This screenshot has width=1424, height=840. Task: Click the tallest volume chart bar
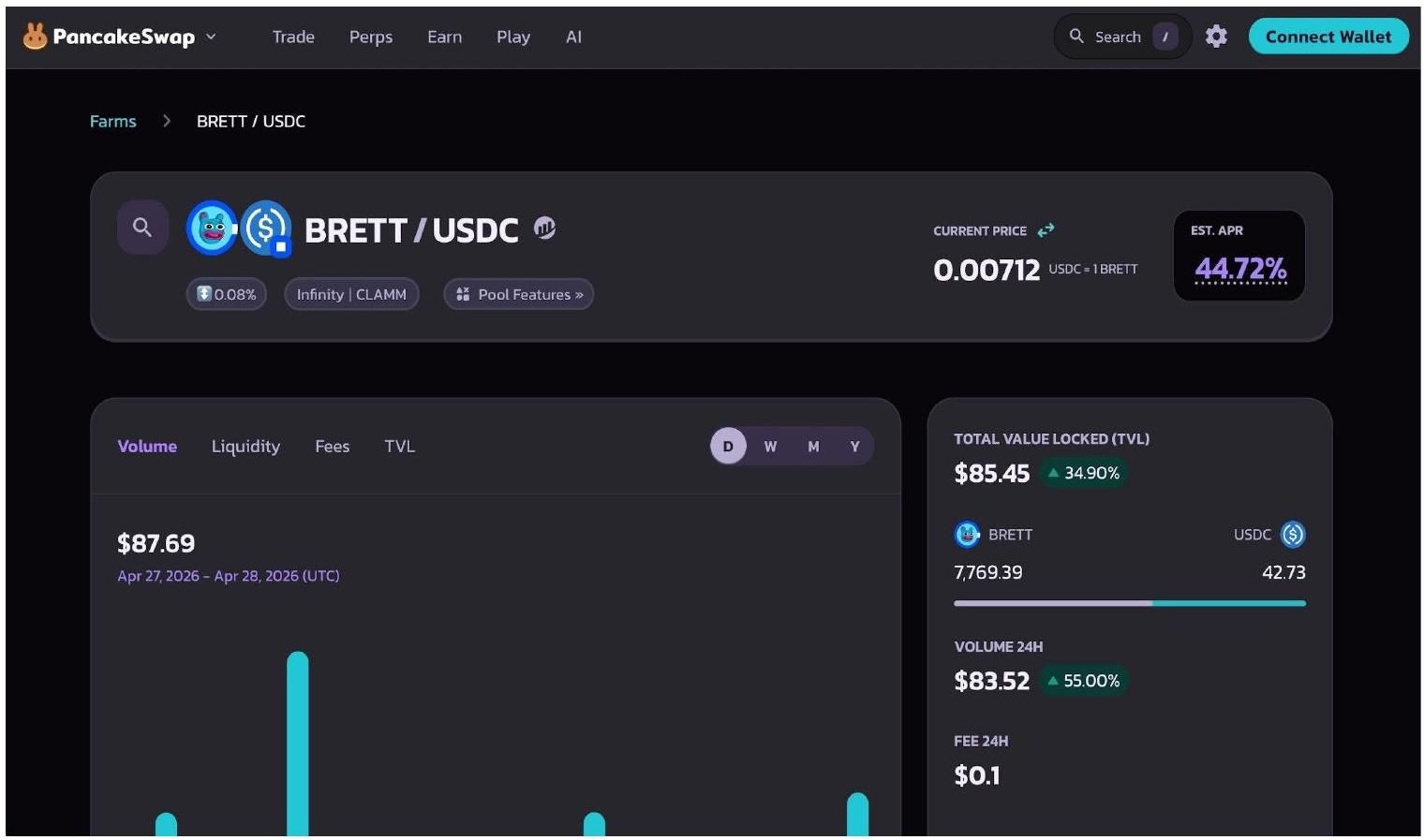pos(298,744)
